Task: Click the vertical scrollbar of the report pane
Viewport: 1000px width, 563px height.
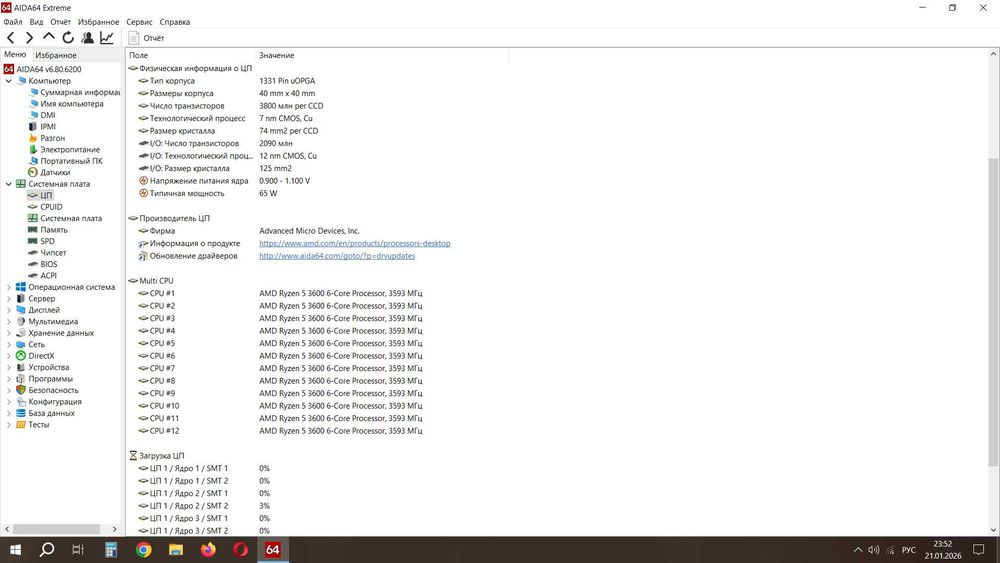Action: pyautogui.click(x=994, y=312)
